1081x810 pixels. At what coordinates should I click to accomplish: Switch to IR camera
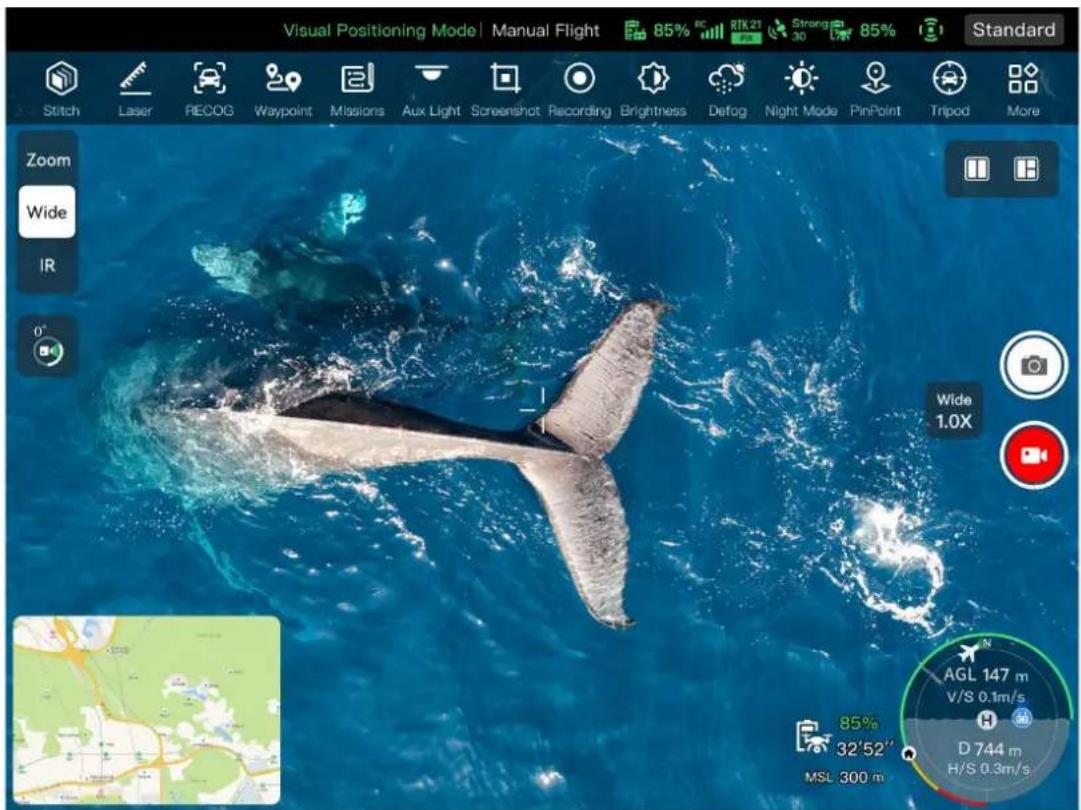[x=48, y=265]
